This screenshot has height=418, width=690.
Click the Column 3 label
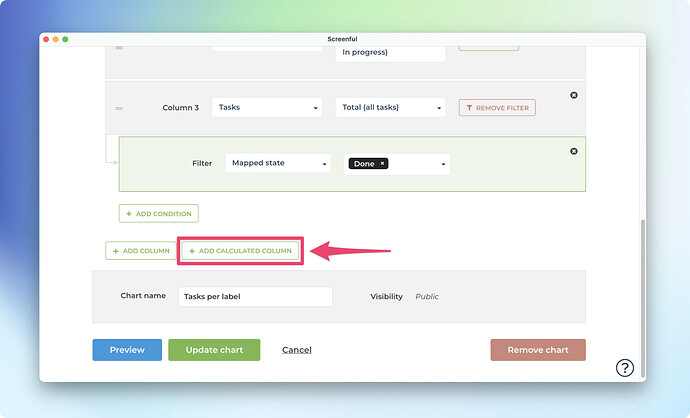pyautogui.click(x=180, y=108)
